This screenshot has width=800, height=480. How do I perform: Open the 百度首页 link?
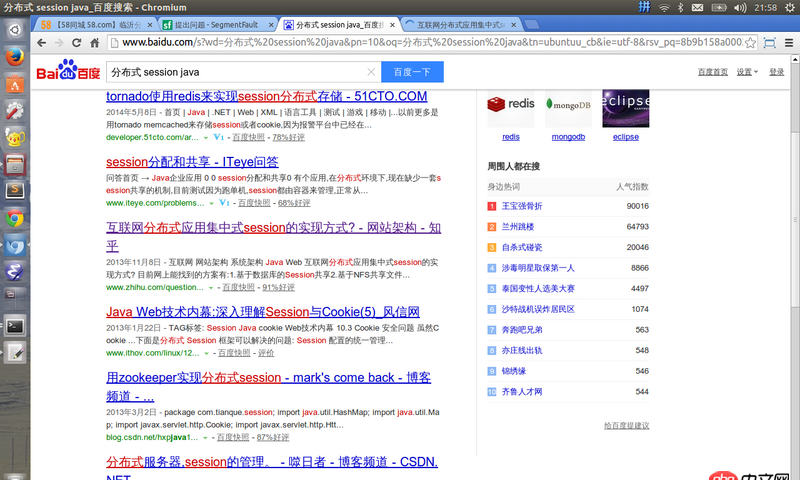point(713,72)
